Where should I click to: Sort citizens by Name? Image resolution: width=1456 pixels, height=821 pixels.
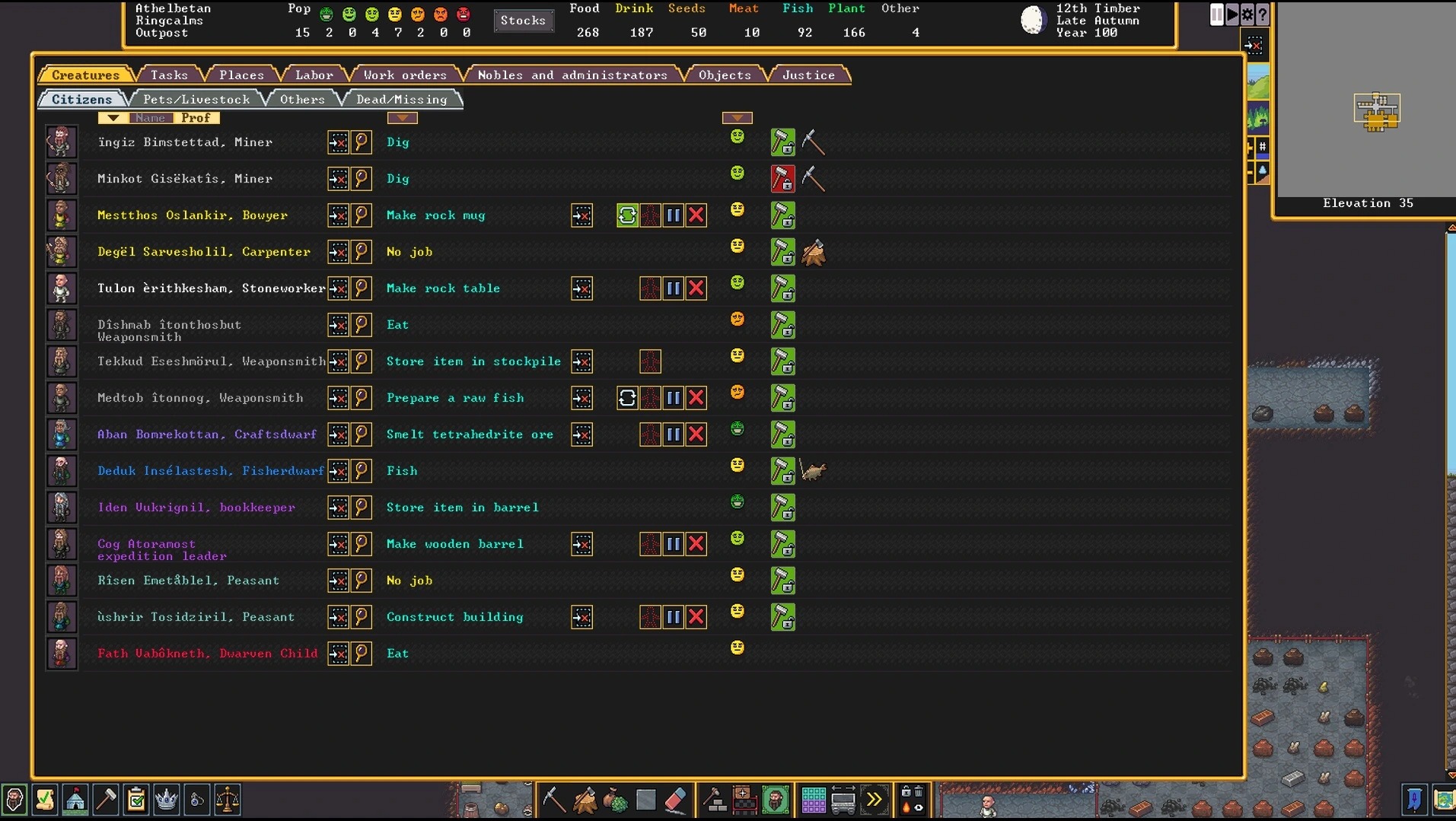[x=150, y=118]
